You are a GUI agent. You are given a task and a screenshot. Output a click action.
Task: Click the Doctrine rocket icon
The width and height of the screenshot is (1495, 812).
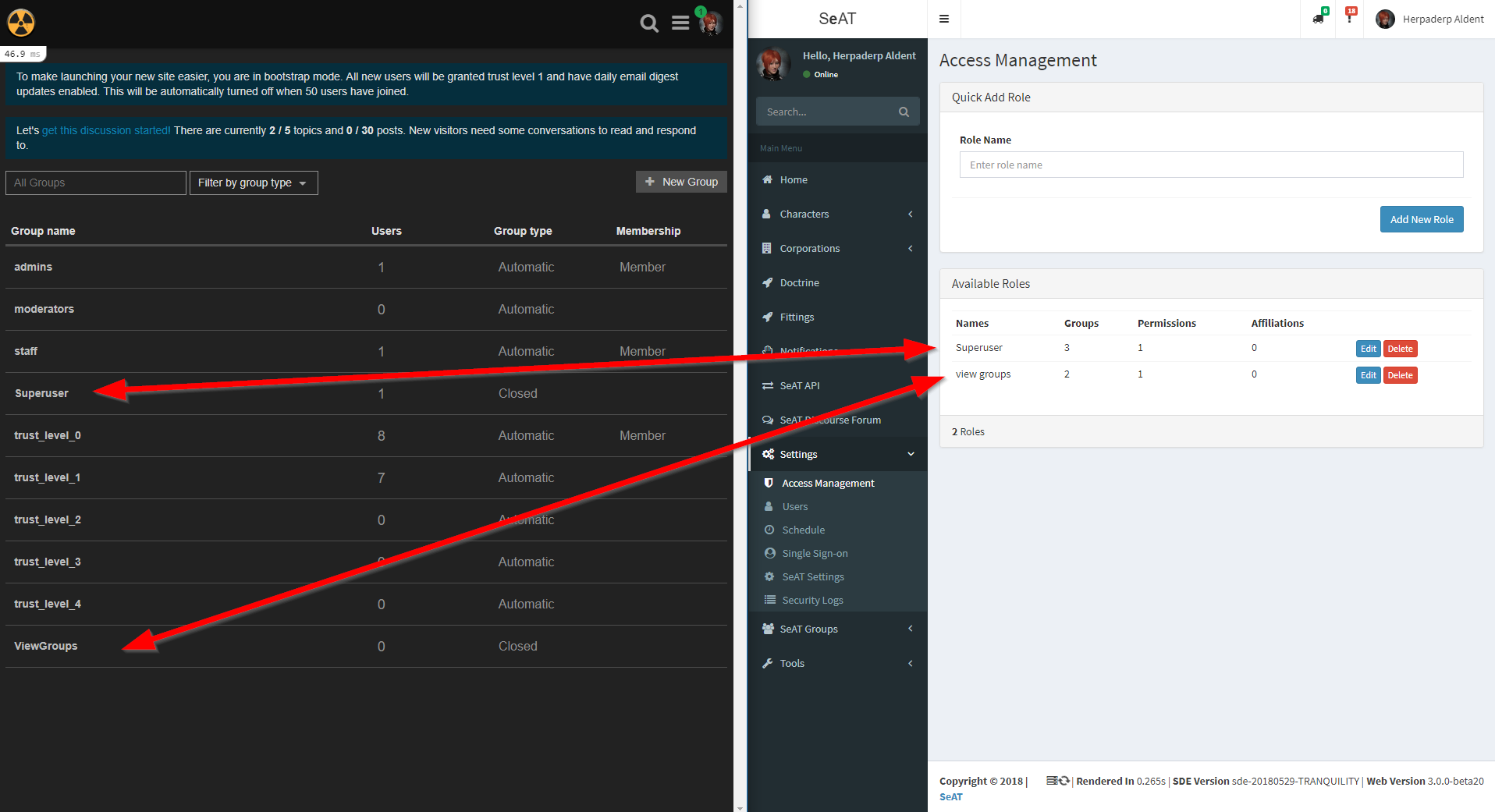click(767, 282)
